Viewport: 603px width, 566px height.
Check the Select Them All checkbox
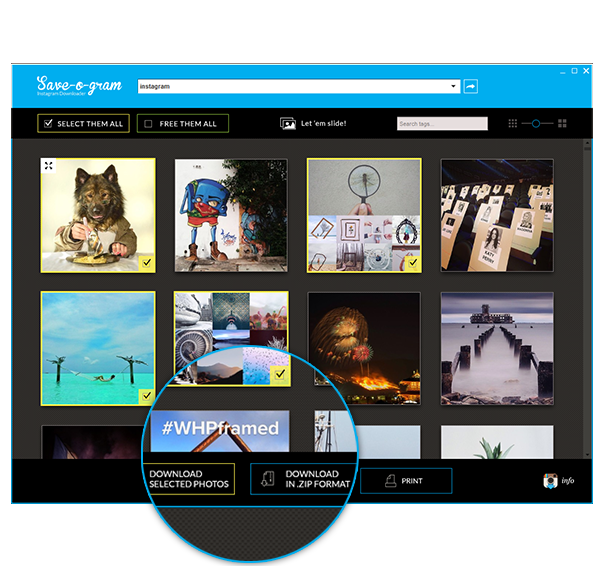pos(48,124)
